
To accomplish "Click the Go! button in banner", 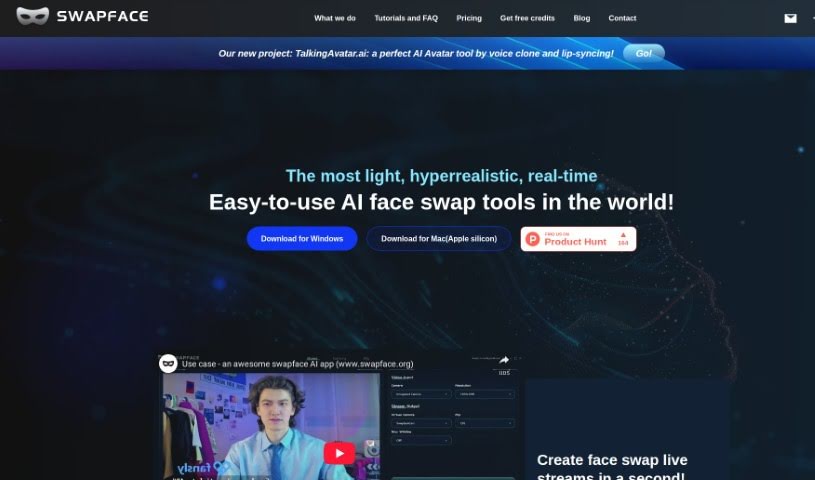I will [x=643, y=53].
